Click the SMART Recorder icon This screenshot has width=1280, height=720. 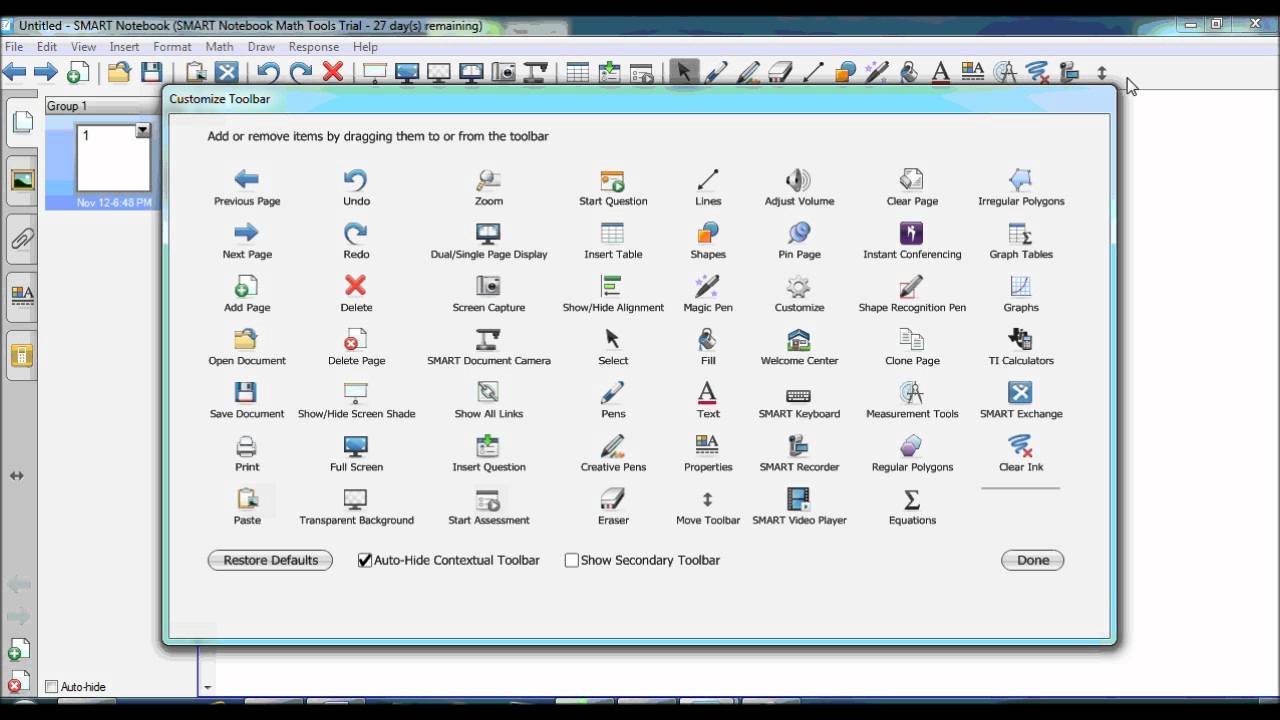pyautogui.click(x=798, y=445)
